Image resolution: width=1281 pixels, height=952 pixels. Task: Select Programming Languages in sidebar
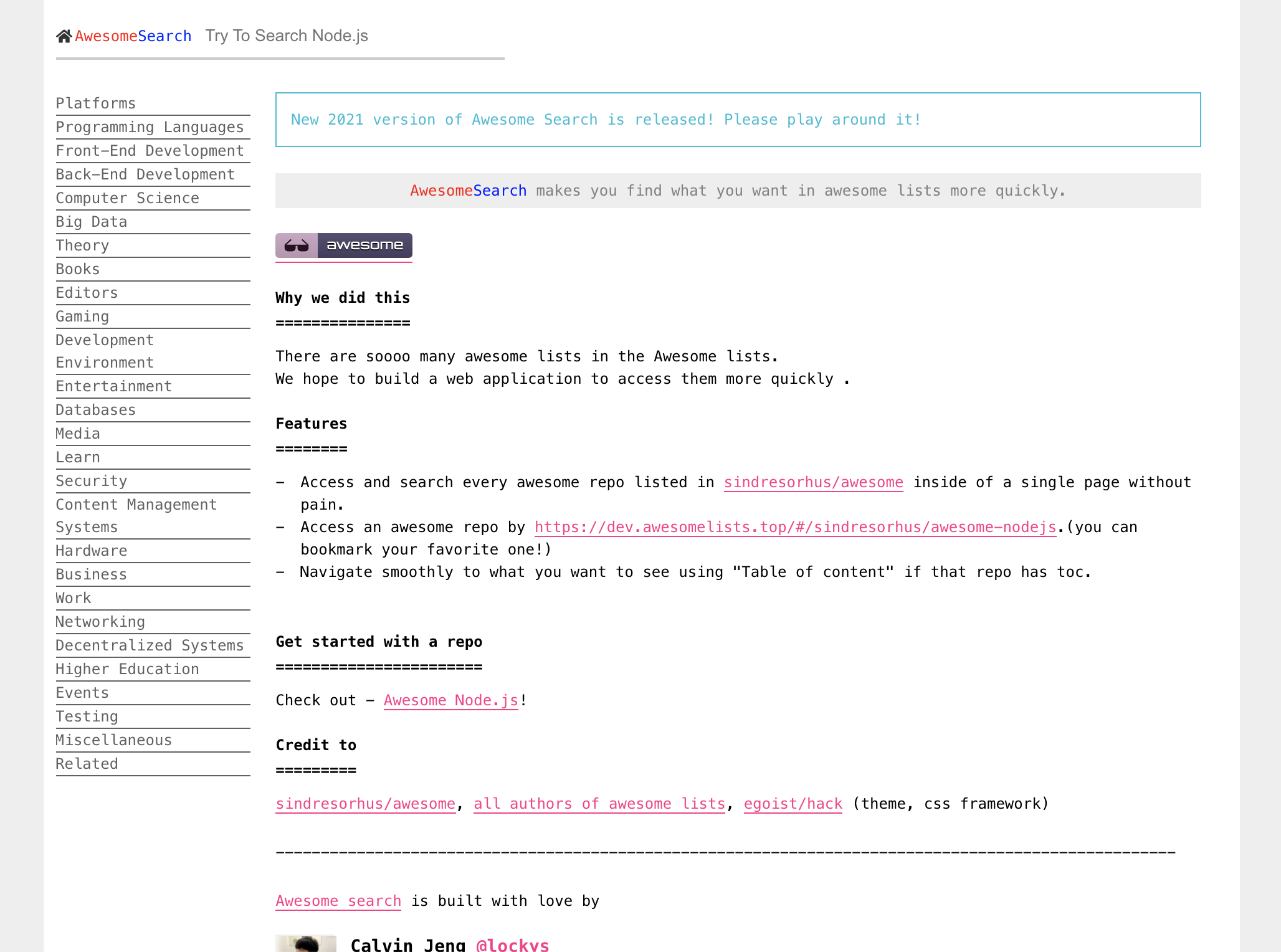click(150, 127)
